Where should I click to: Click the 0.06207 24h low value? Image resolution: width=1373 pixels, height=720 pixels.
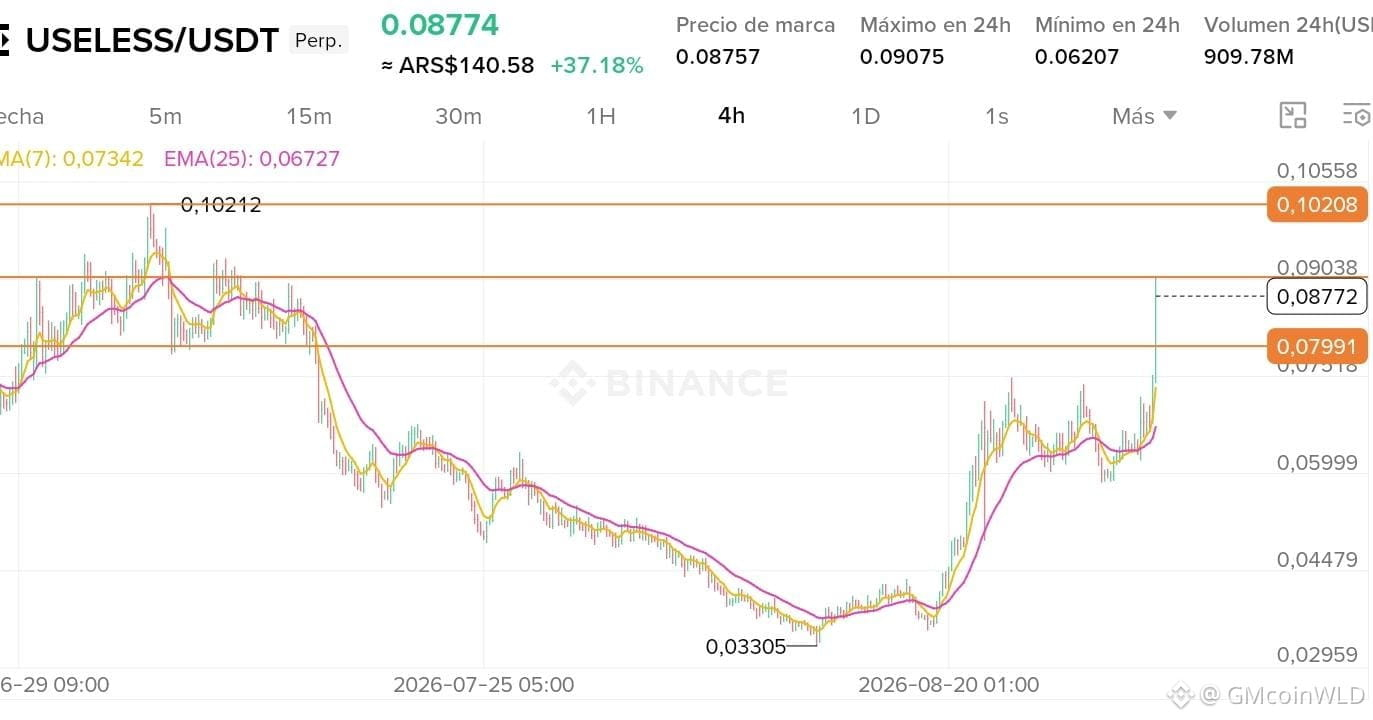click(x=1077, y=57)
